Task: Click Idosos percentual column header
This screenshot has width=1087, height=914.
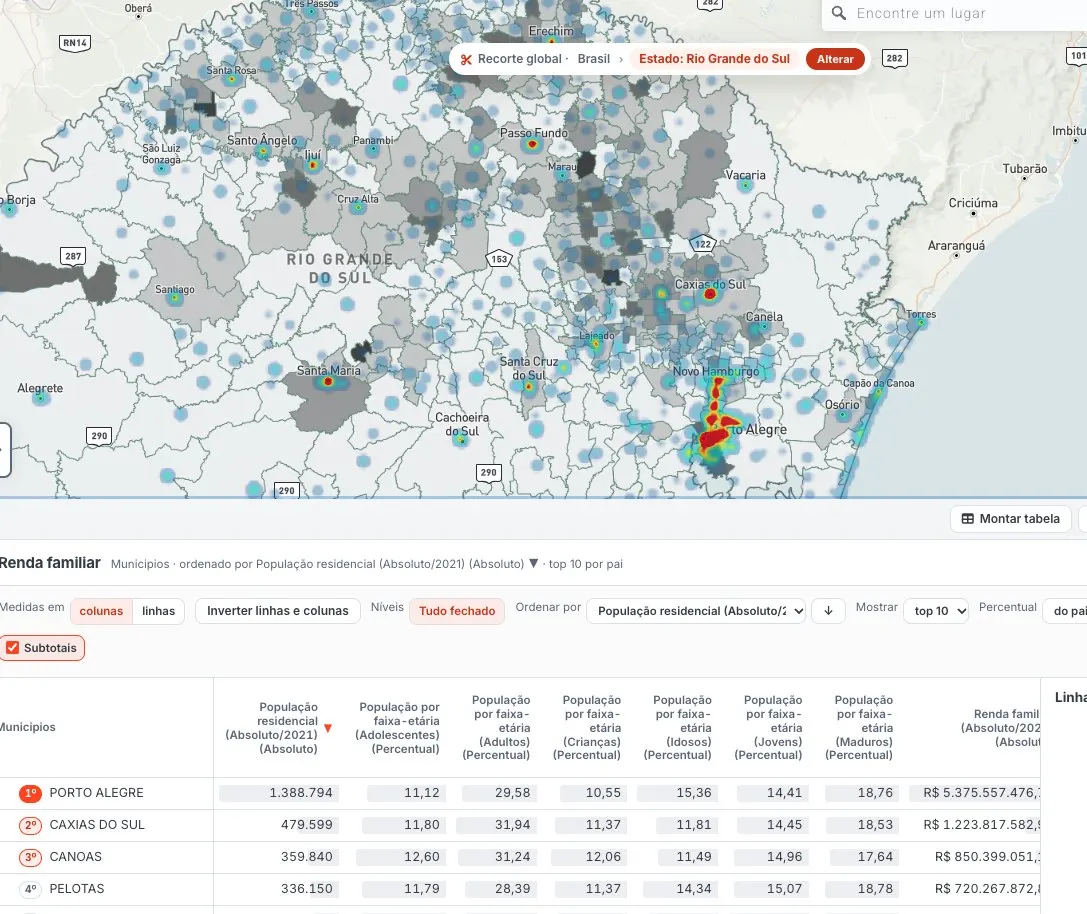Action: [x=678, y=727]
